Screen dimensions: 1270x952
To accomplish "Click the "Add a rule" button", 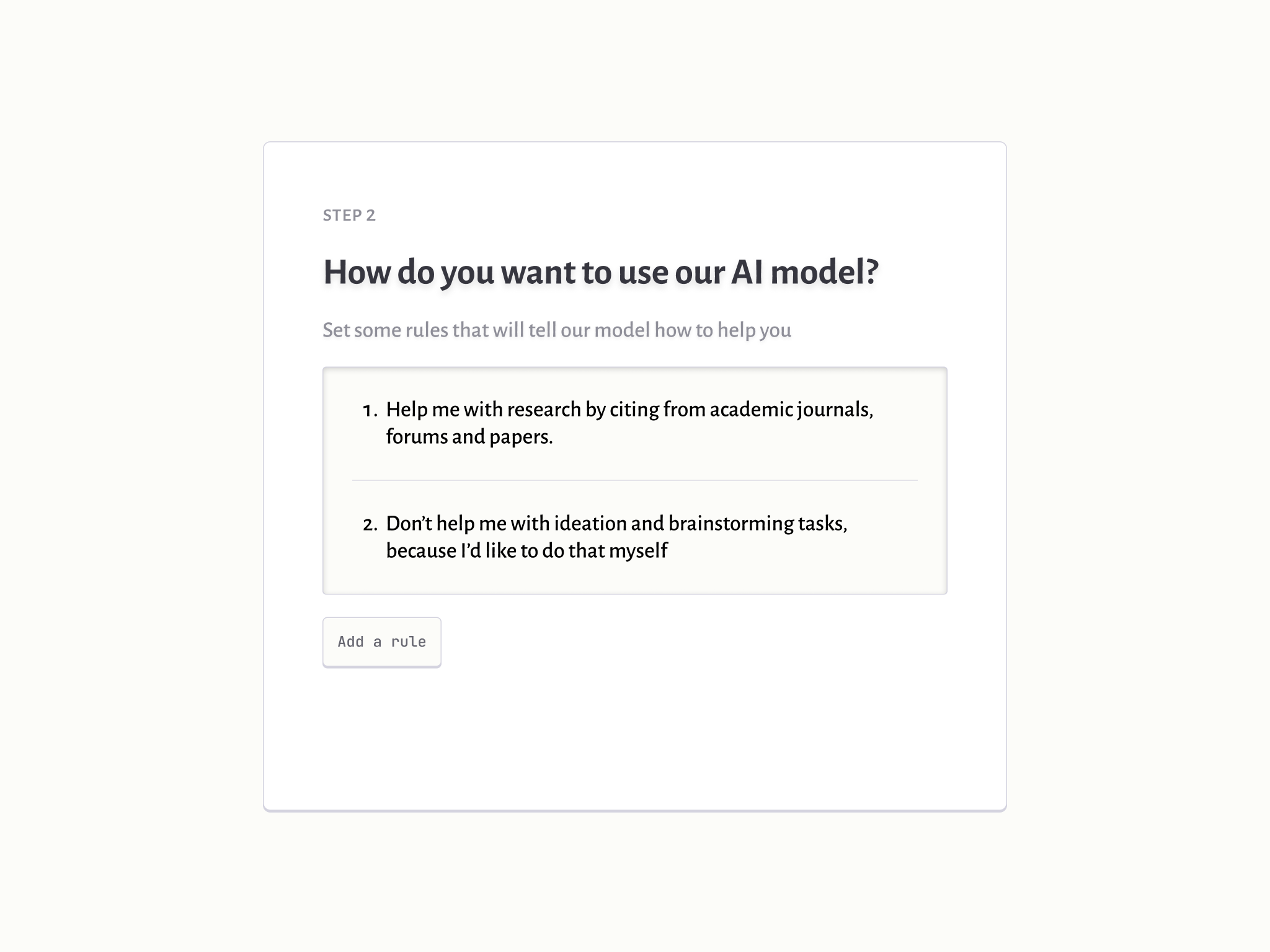I will coord(381,642).
